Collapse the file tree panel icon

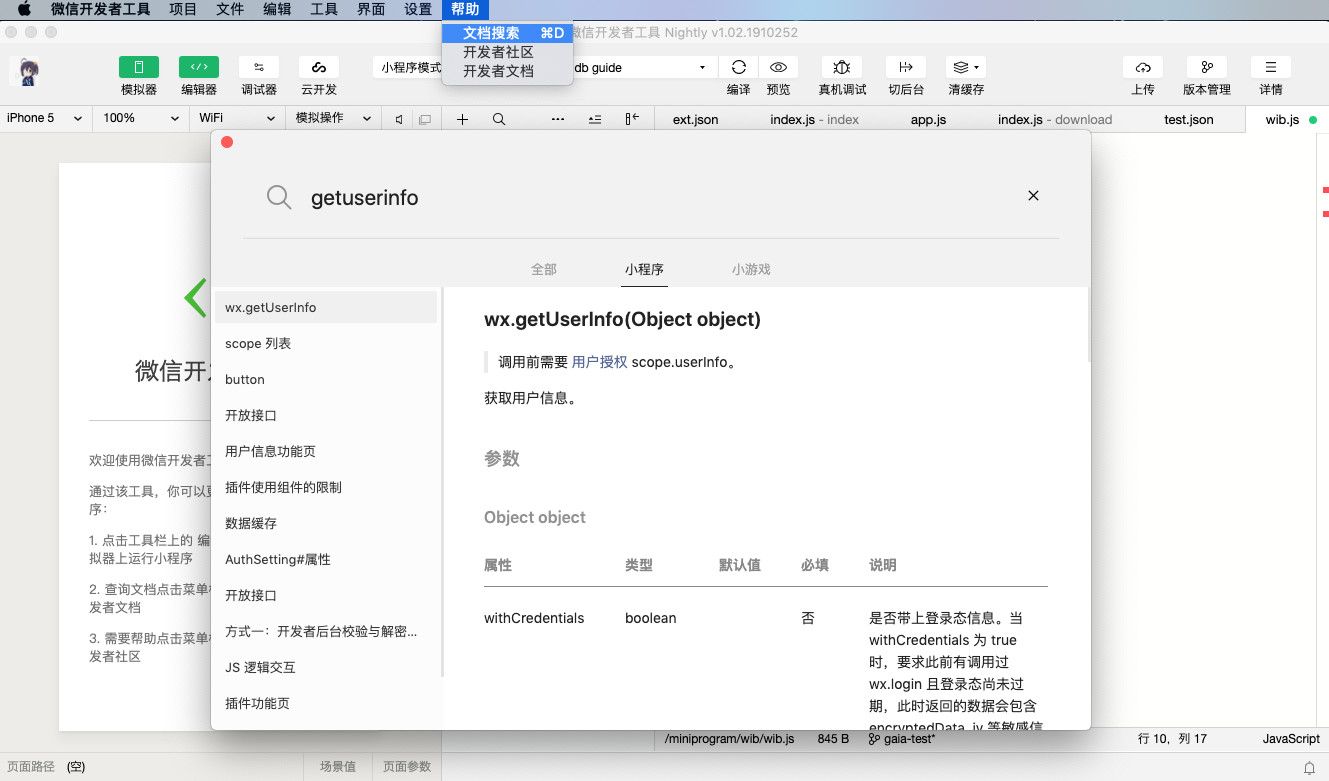[x=632, y=119]
